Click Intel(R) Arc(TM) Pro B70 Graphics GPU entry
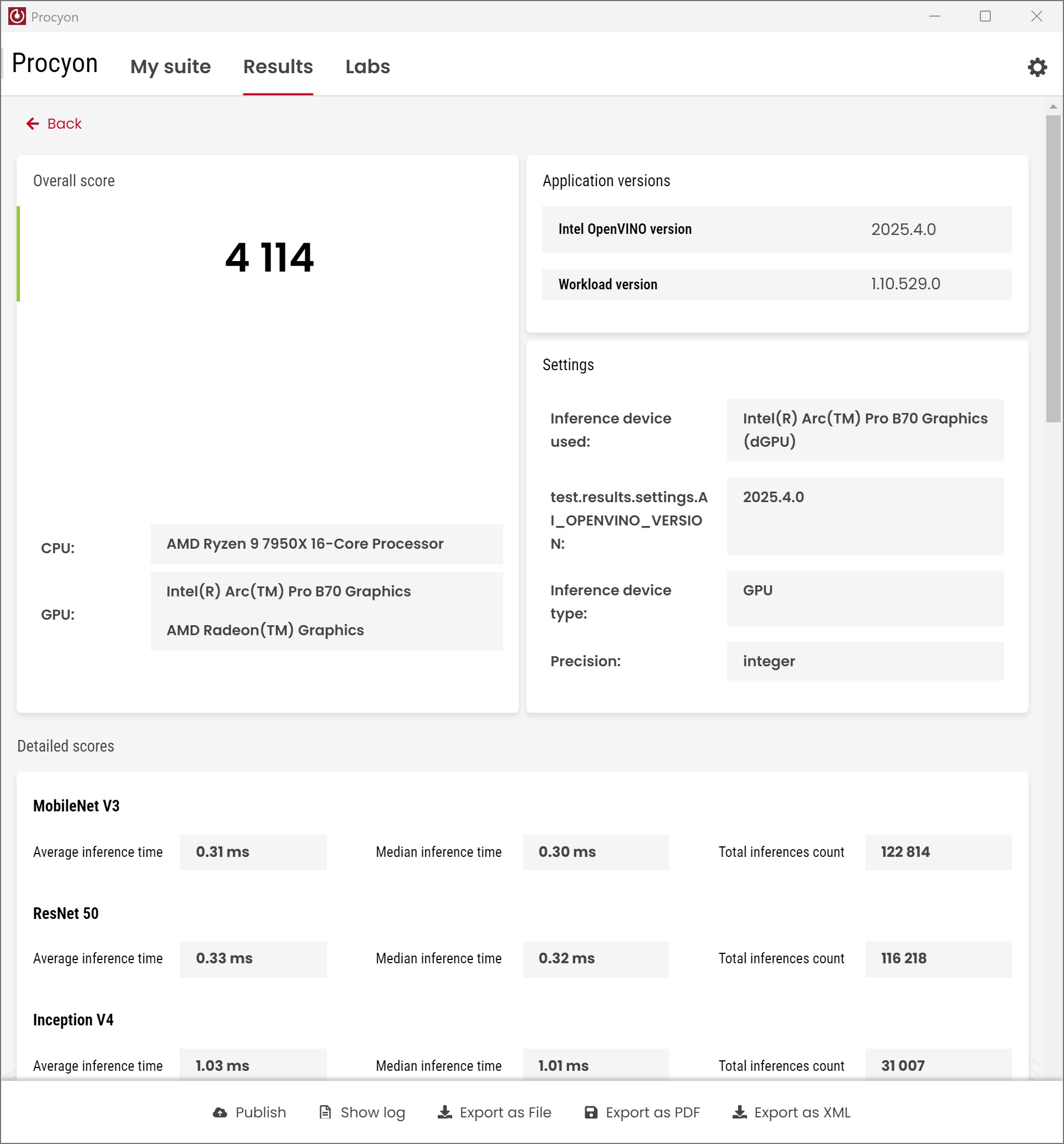 tap(288, 591)
